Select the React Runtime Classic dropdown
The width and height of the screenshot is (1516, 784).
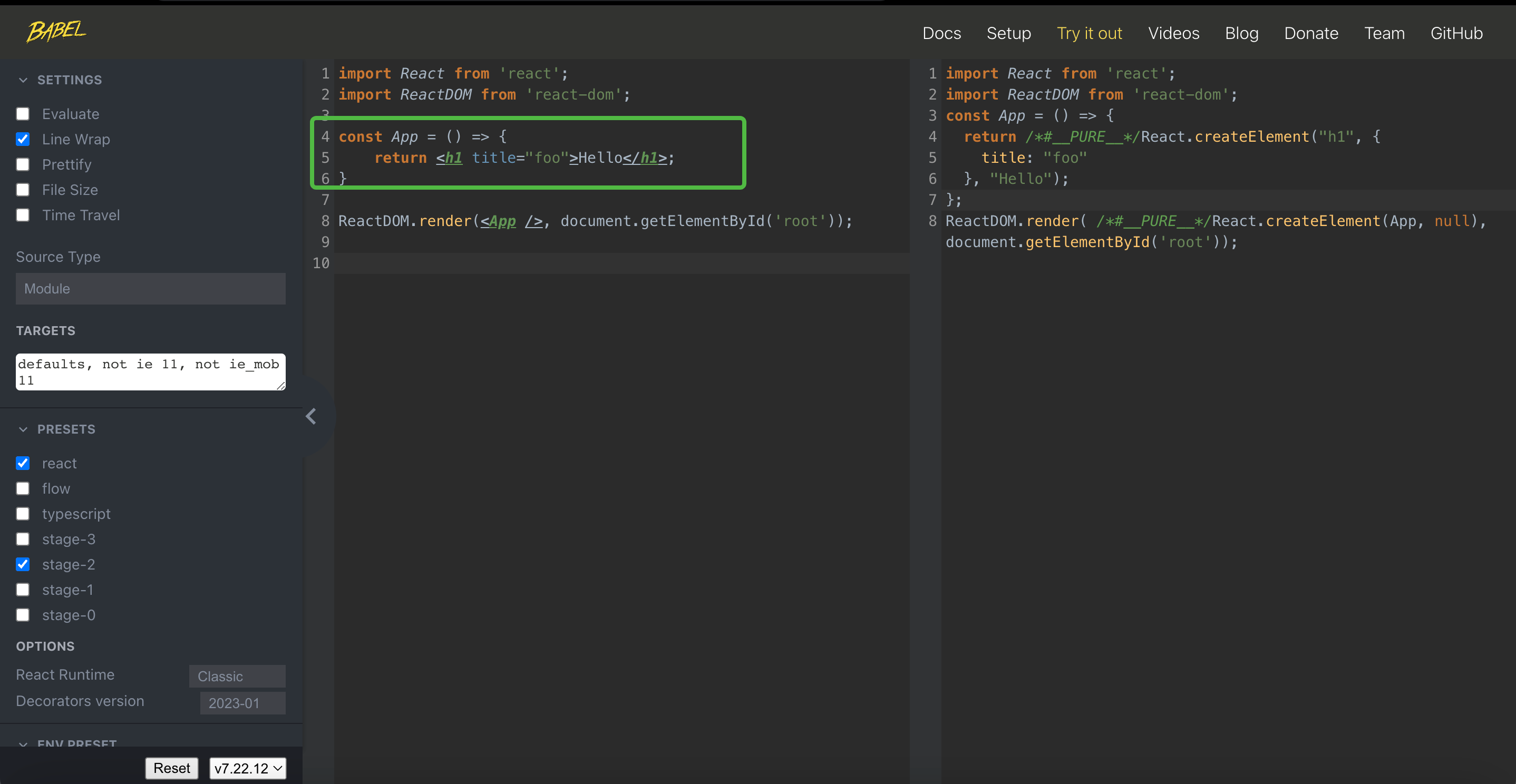[x=237, y=676]
